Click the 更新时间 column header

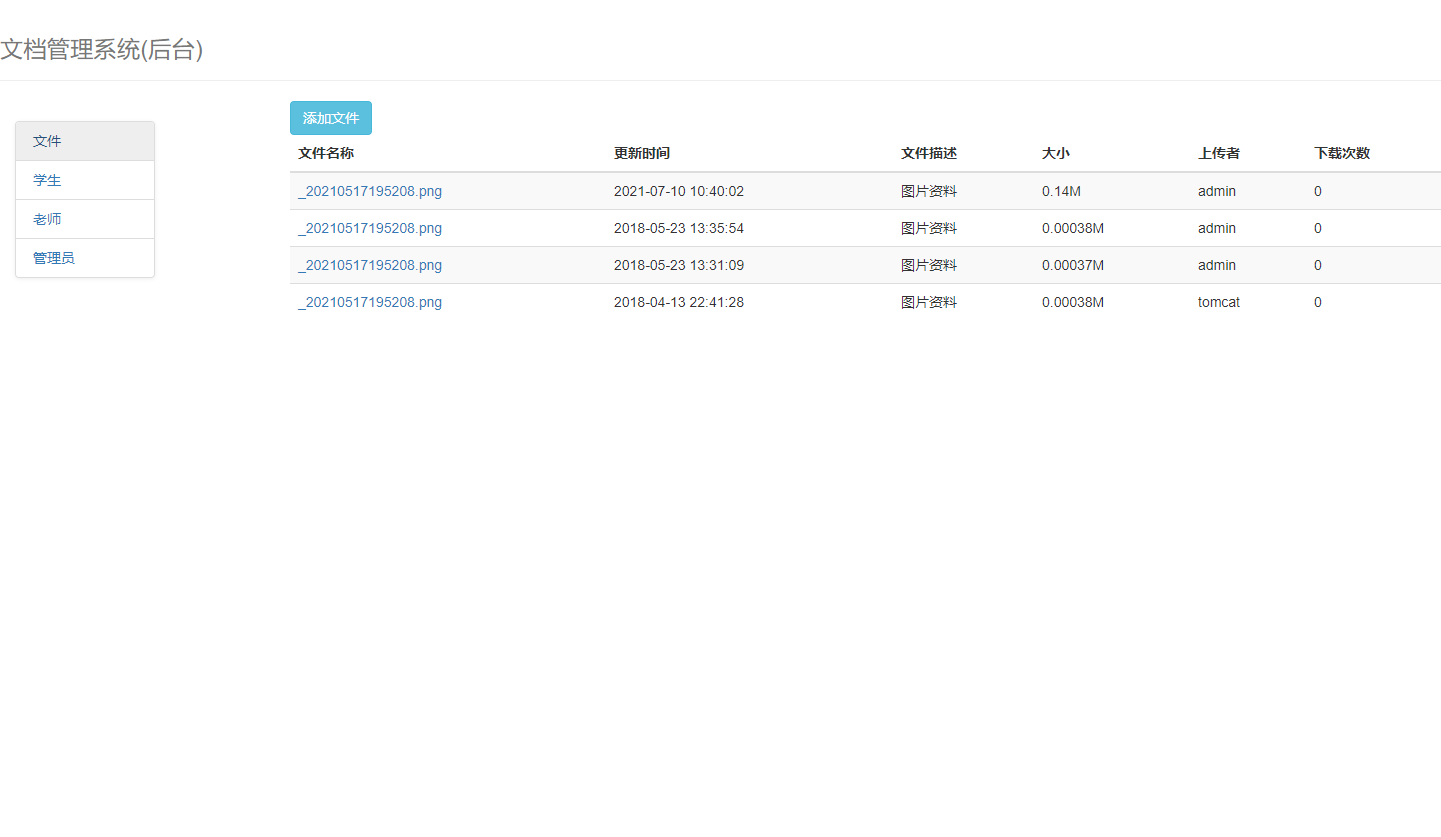642,153
